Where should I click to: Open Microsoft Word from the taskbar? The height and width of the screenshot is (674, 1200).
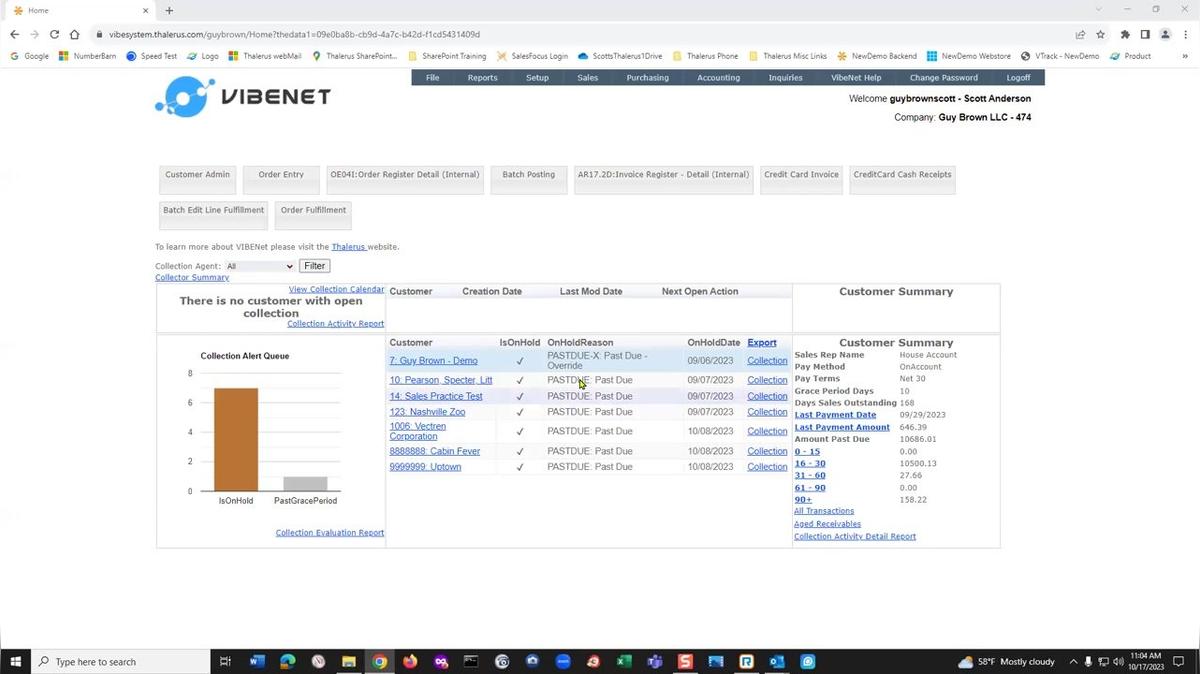tap(256, 662)
